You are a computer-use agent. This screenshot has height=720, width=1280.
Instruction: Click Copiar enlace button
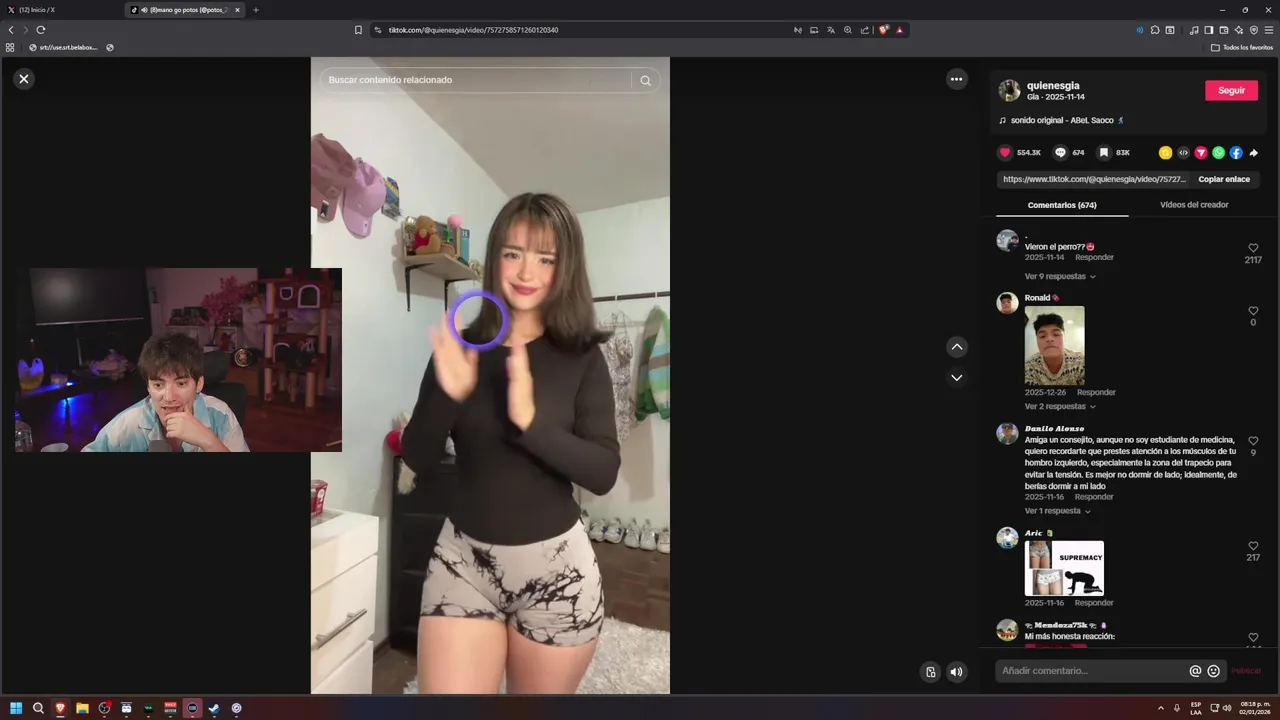click(1224, 179)
